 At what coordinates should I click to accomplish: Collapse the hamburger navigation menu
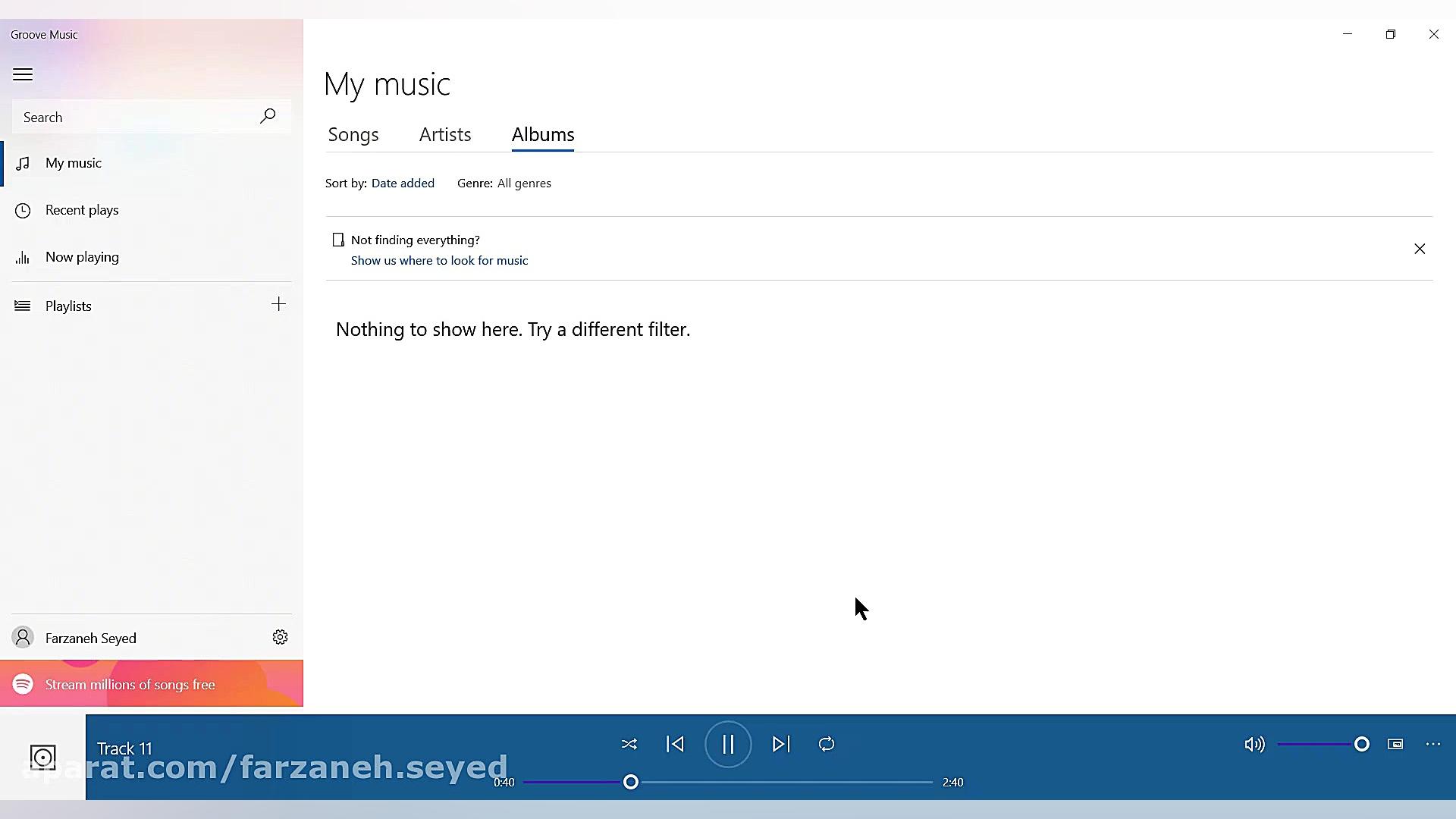click(x=23, y=74)
